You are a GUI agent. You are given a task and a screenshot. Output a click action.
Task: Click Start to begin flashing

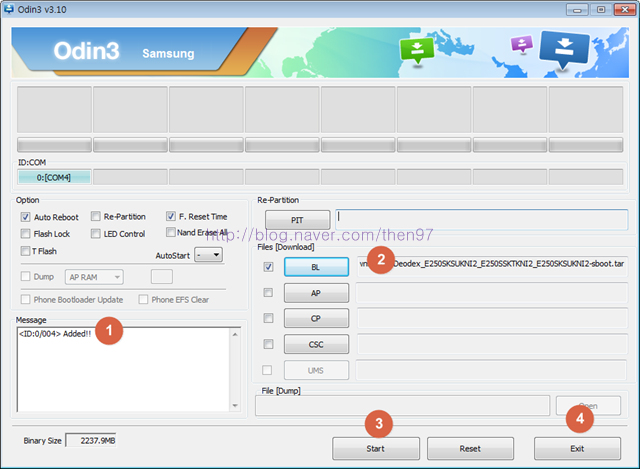376,449
